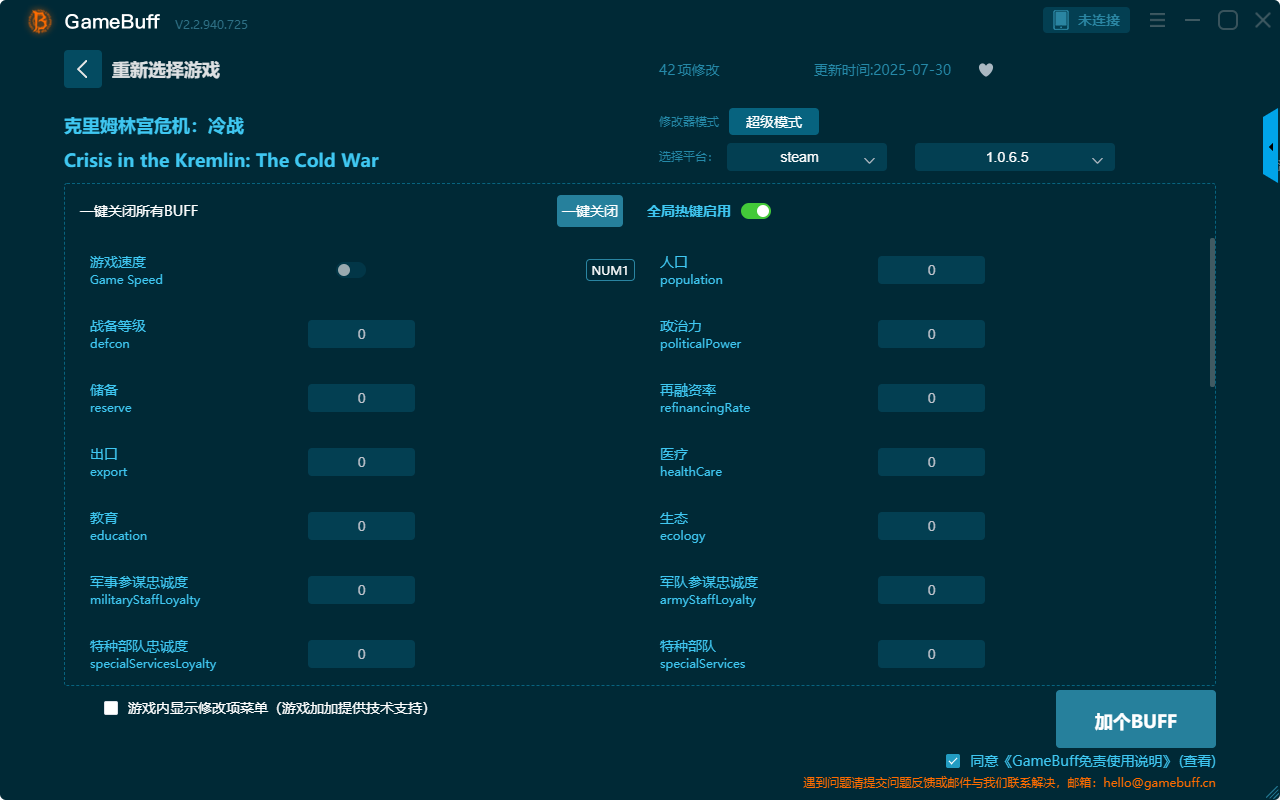Open the steam platform dropdown

point(807,157)
